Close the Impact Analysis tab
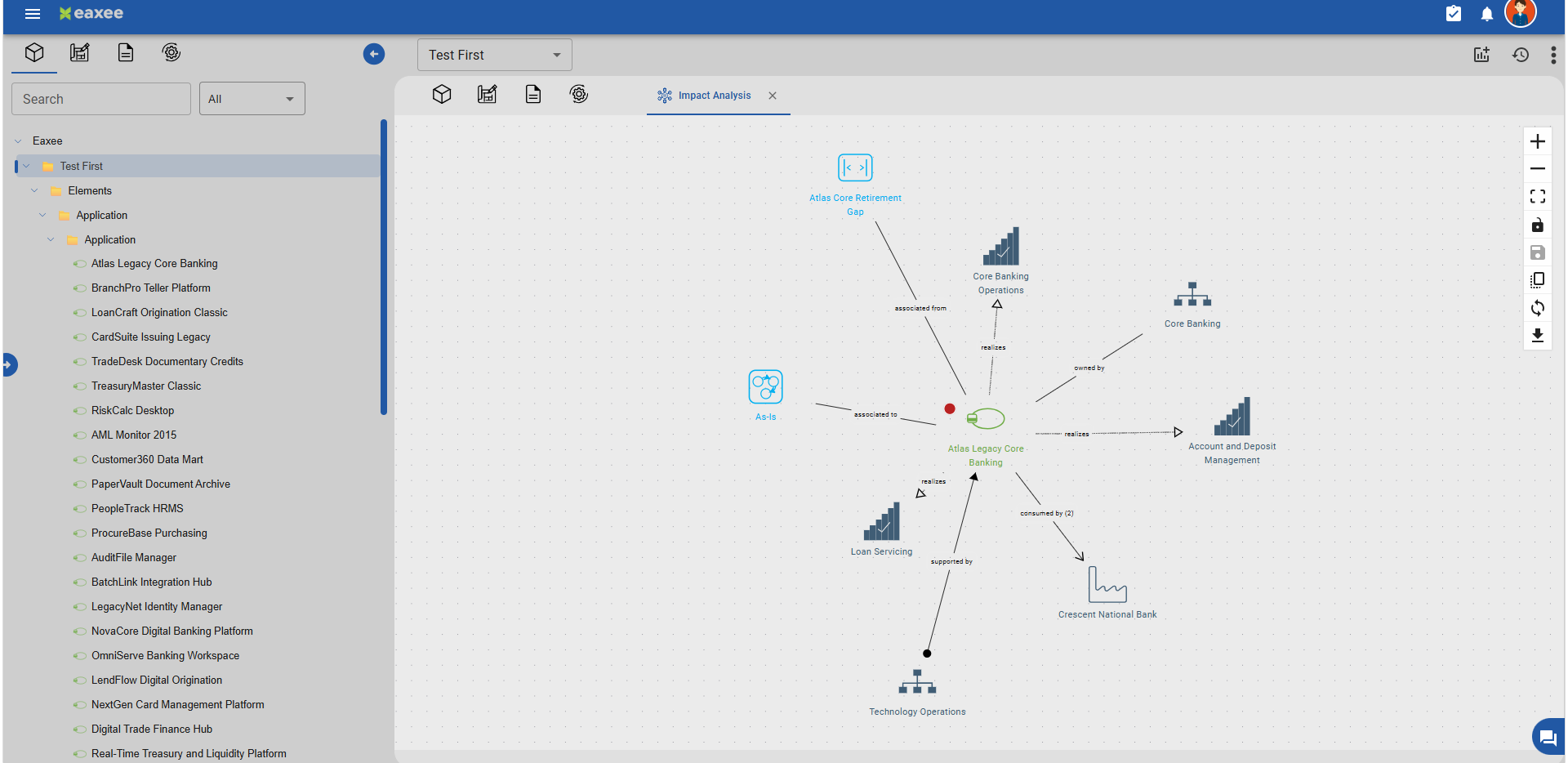The width and height of the screenshot is (1568, 763). pyautogui.click(x=773, y=96)
